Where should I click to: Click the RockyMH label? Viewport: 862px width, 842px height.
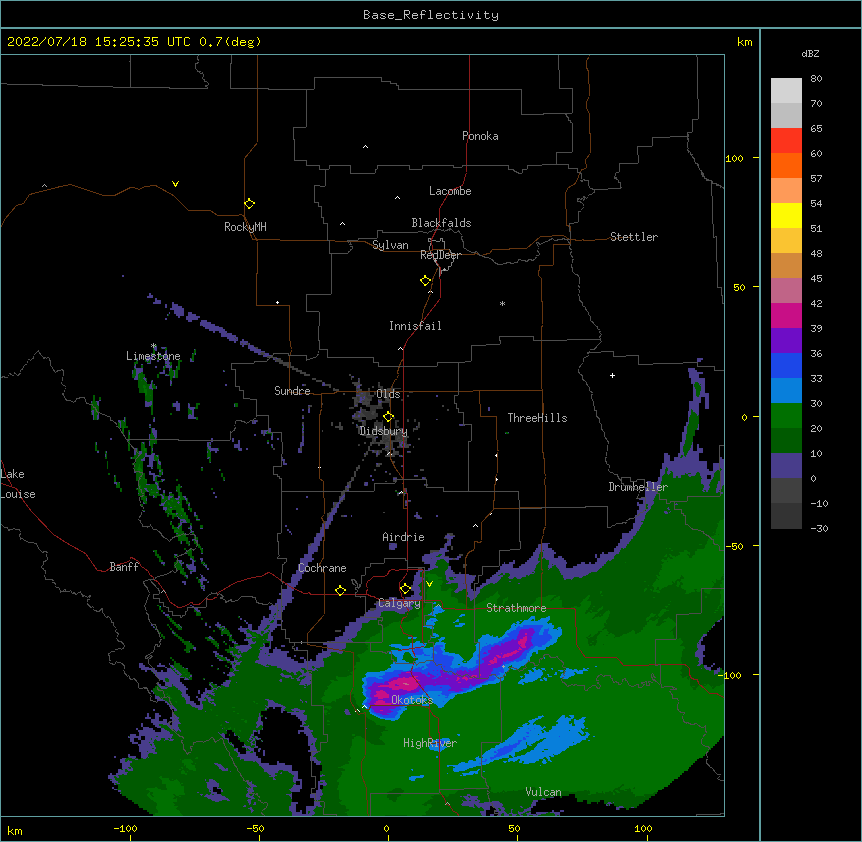click(245, 227)
